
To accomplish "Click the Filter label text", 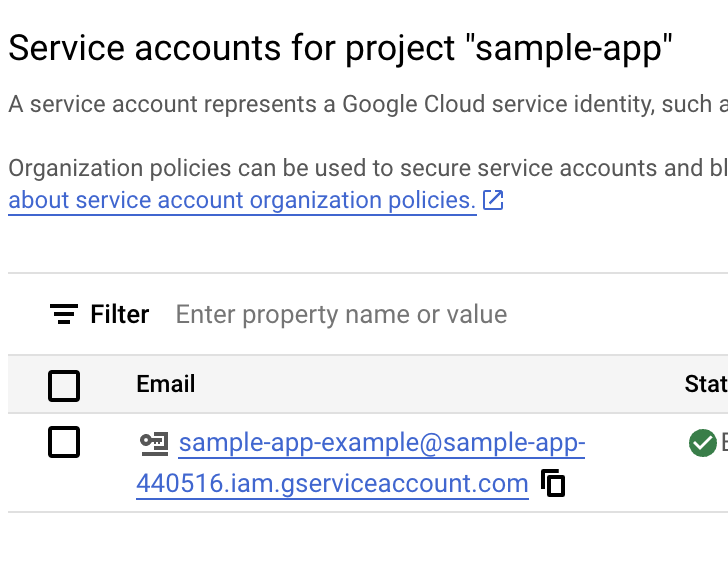I will [x=120, y=315].
